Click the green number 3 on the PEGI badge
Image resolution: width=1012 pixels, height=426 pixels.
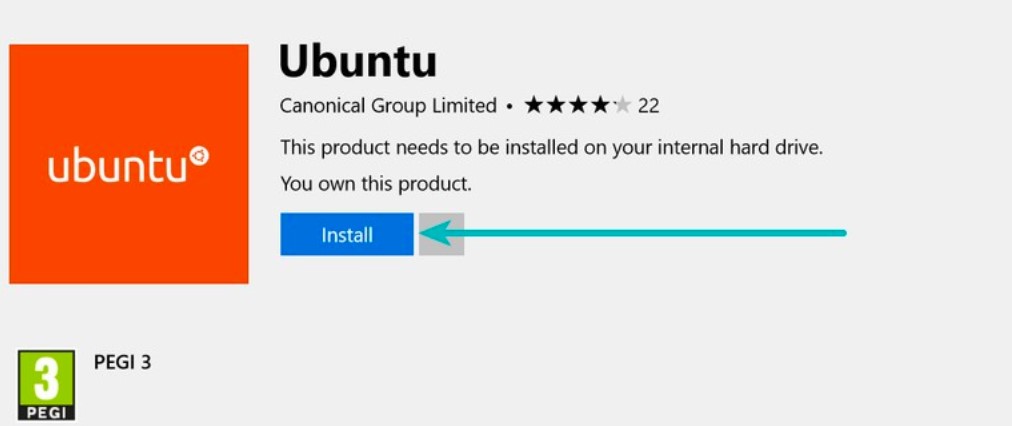[x=46, y=379]
